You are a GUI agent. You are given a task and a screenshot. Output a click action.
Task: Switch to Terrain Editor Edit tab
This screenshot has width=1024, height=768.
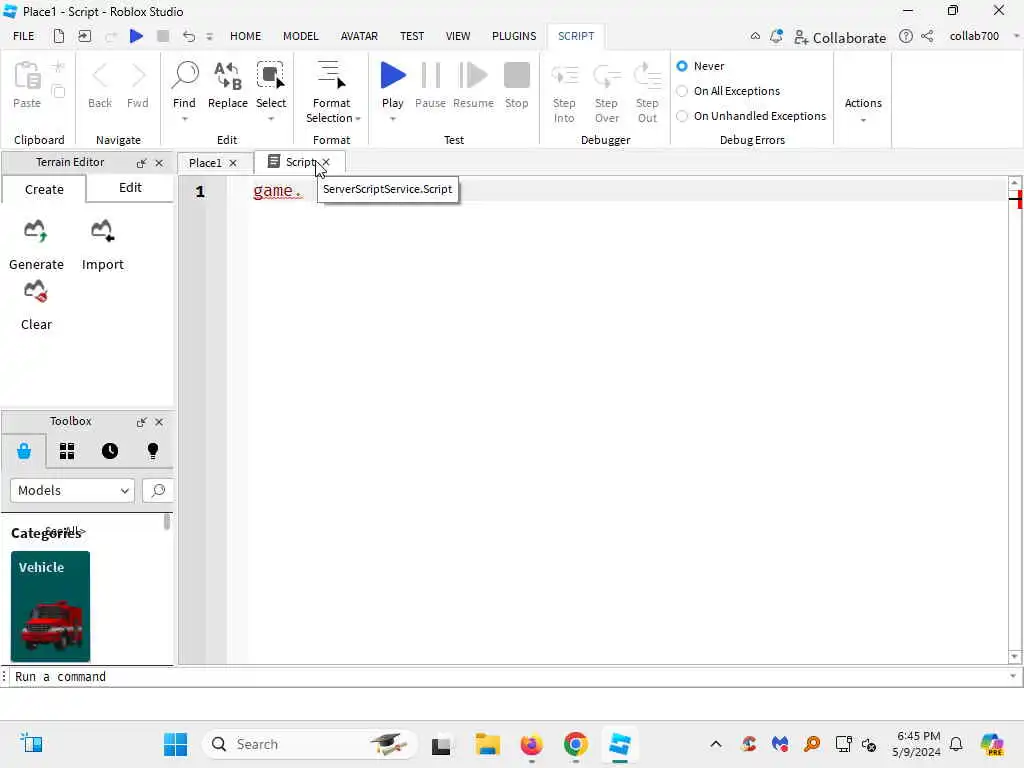pos(130,187)
